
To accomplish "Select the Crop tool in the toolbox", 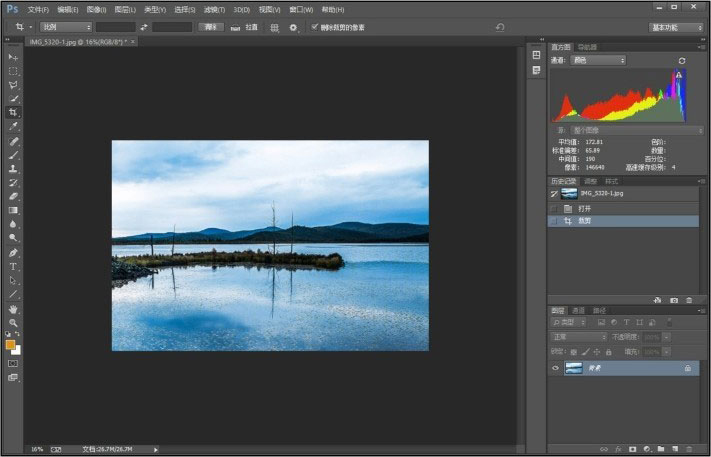I will coord(14,113).
